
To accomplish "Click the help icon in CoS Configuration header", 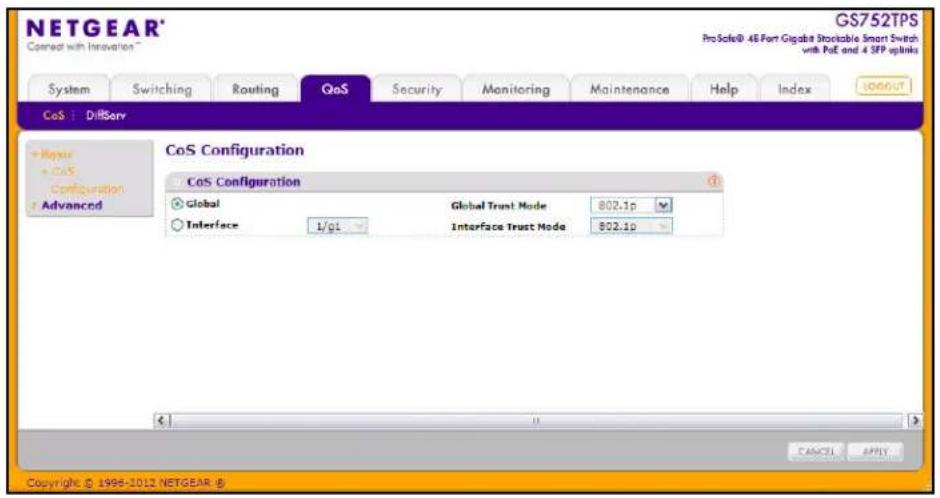I will pos(713,180).
